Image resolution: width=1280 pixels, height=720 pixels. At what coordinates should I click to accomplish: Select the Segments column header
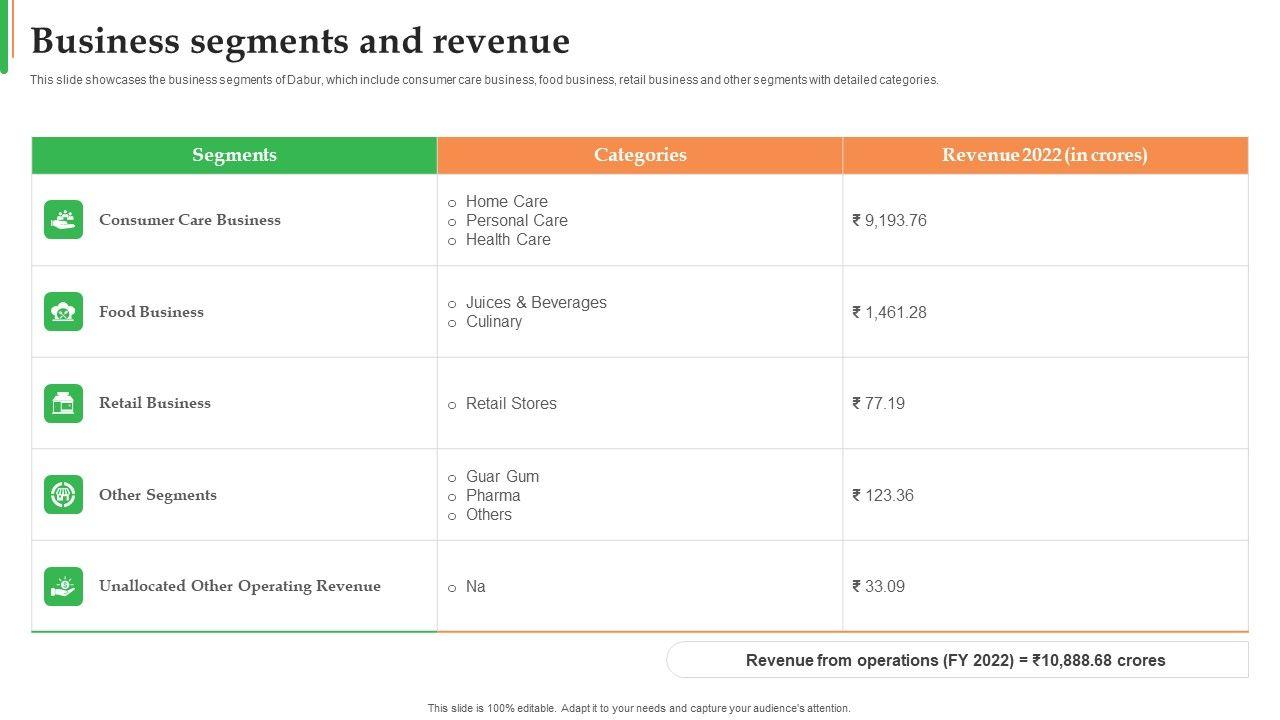[234, 155]
